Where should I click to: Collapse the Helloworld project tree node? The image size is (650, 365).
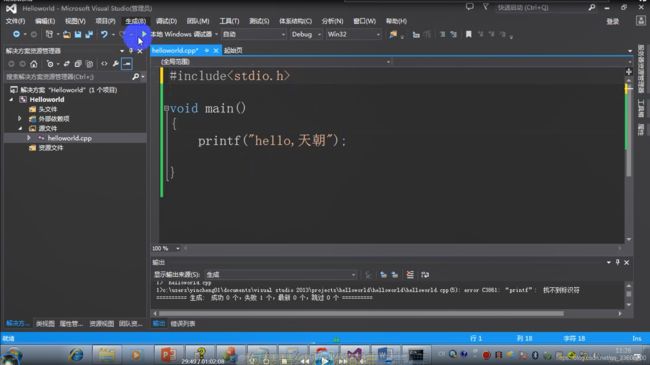12,100
